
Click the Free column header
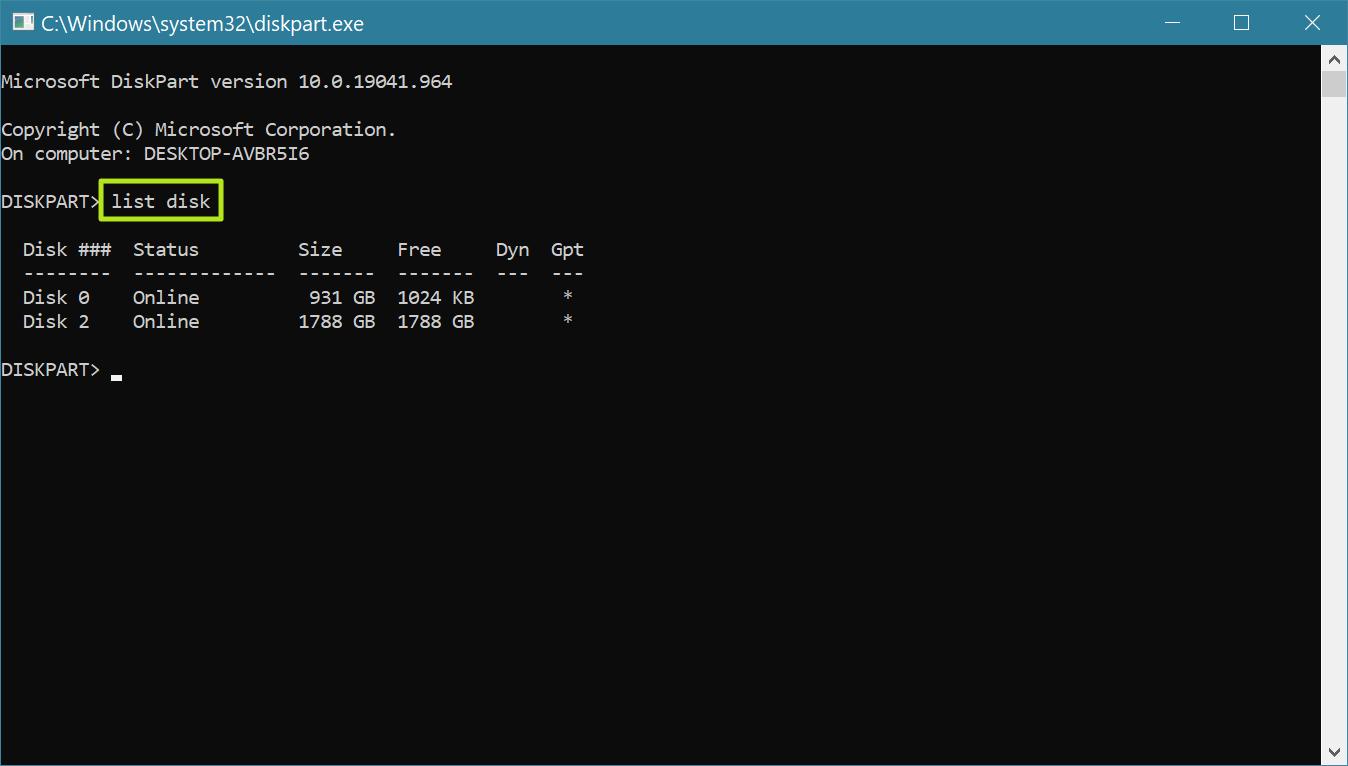[419, 249]
